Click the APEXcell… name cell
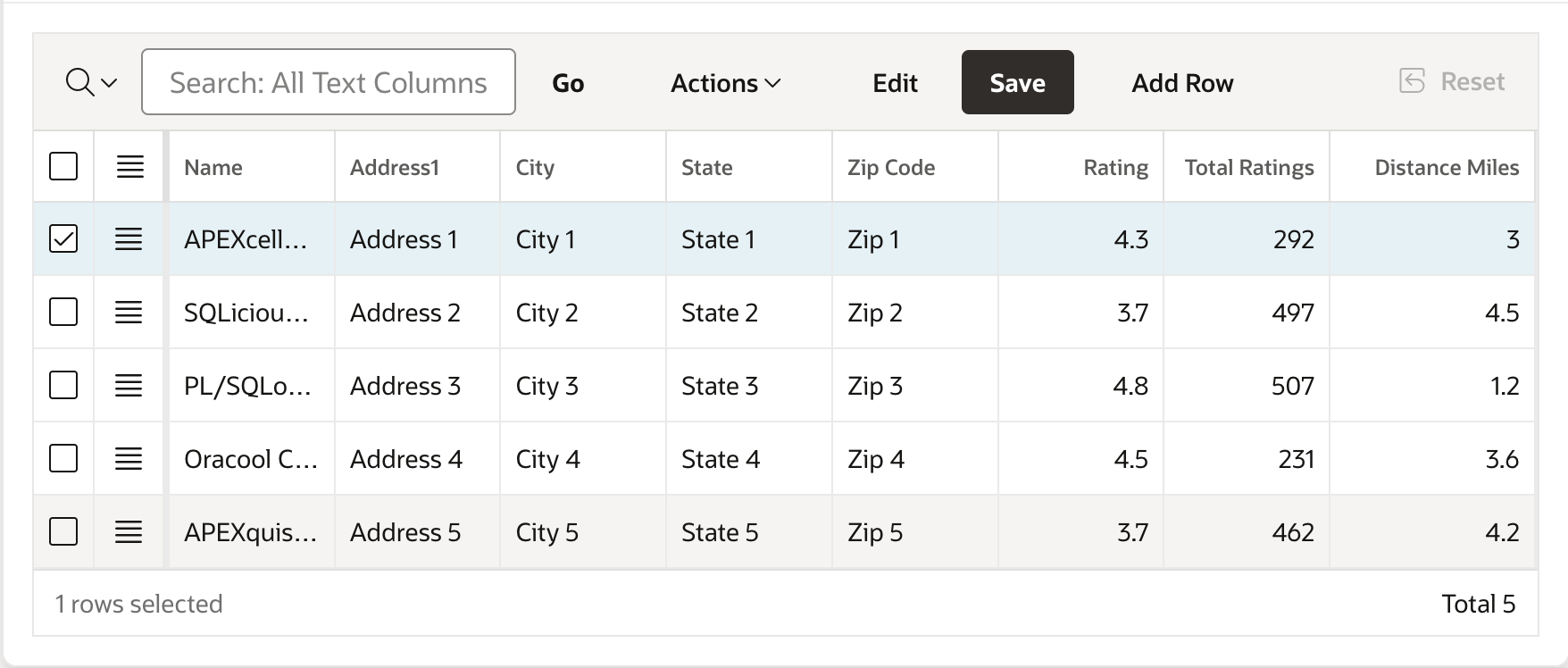 pos(252,239)
